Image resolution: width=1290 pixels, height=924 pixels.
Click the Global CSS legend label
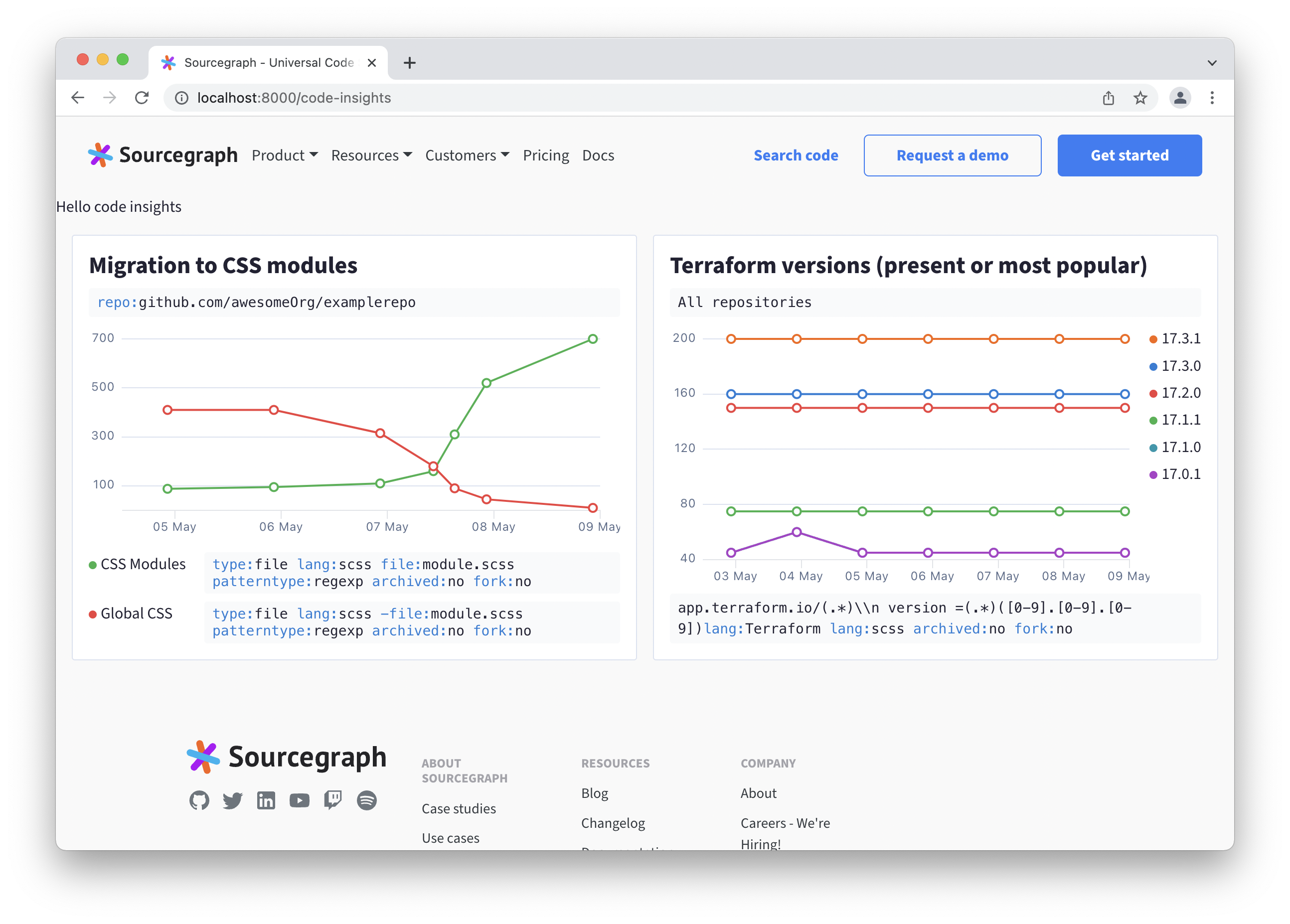[x=137, y=614]
